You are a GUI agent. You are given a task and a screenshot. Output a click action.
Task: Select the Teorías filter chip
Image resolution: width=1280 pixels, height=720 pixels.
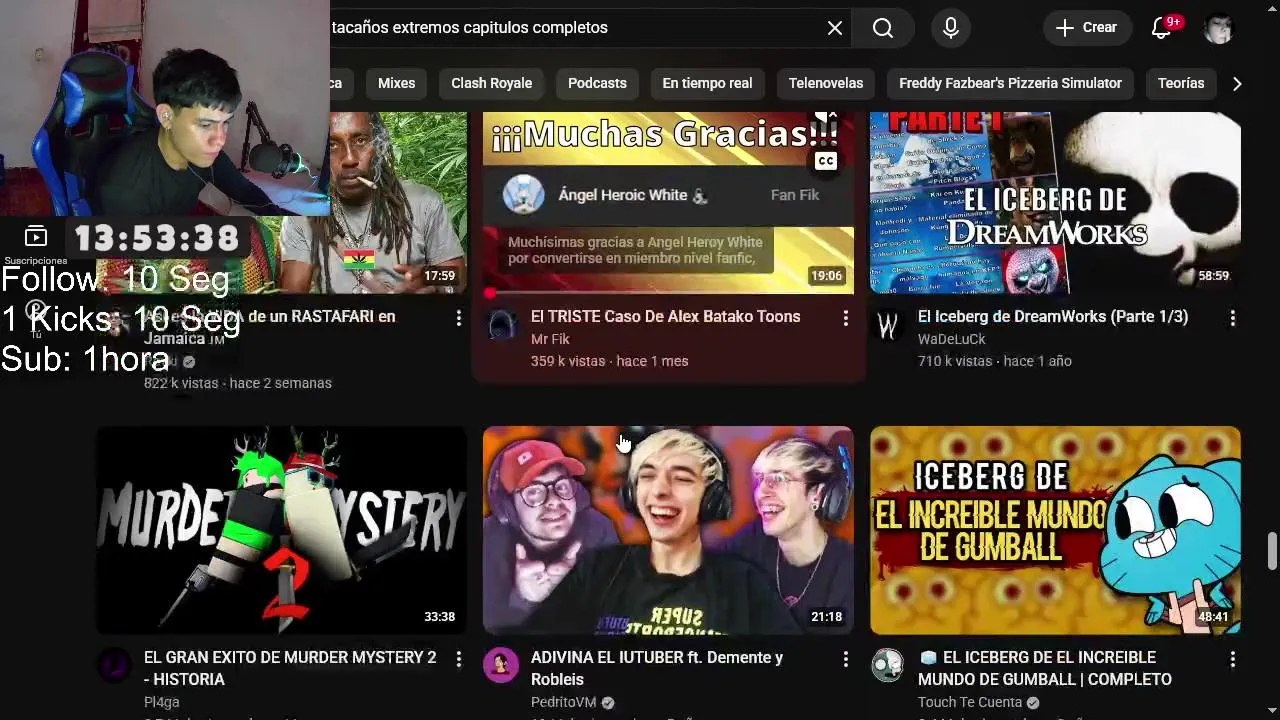pyautogui.click(x=1181, y=83)
